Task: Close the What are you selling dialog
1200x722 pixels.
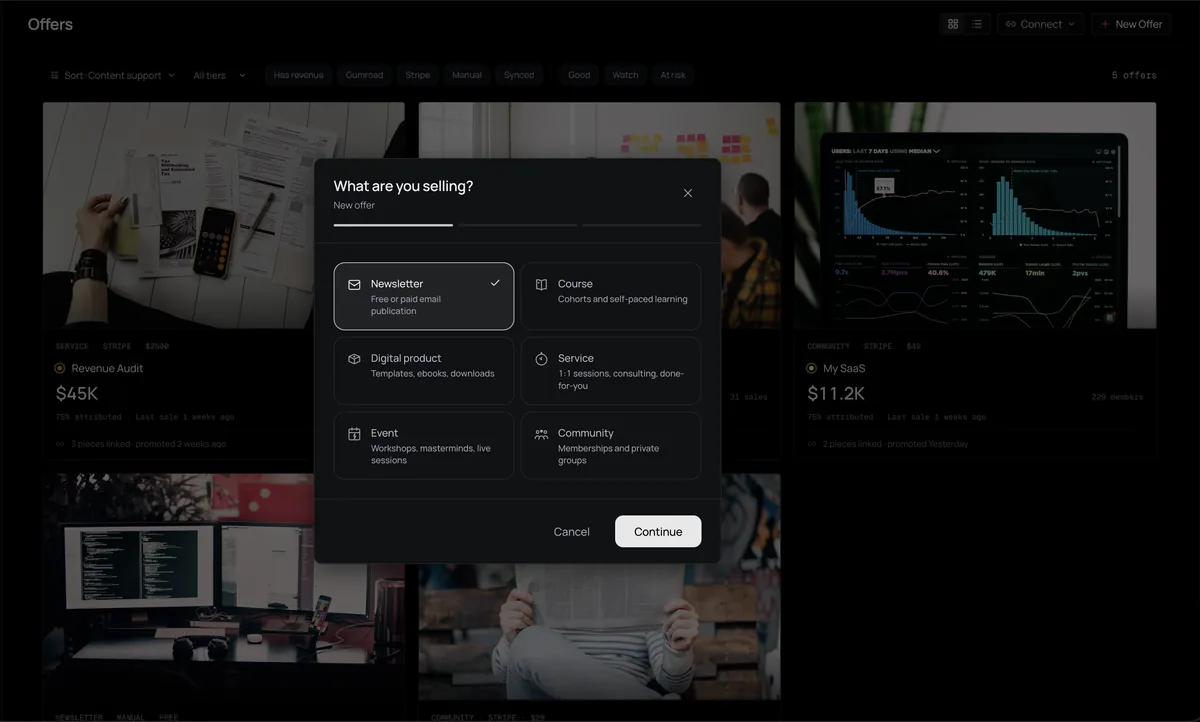Action: coord(687,193)
